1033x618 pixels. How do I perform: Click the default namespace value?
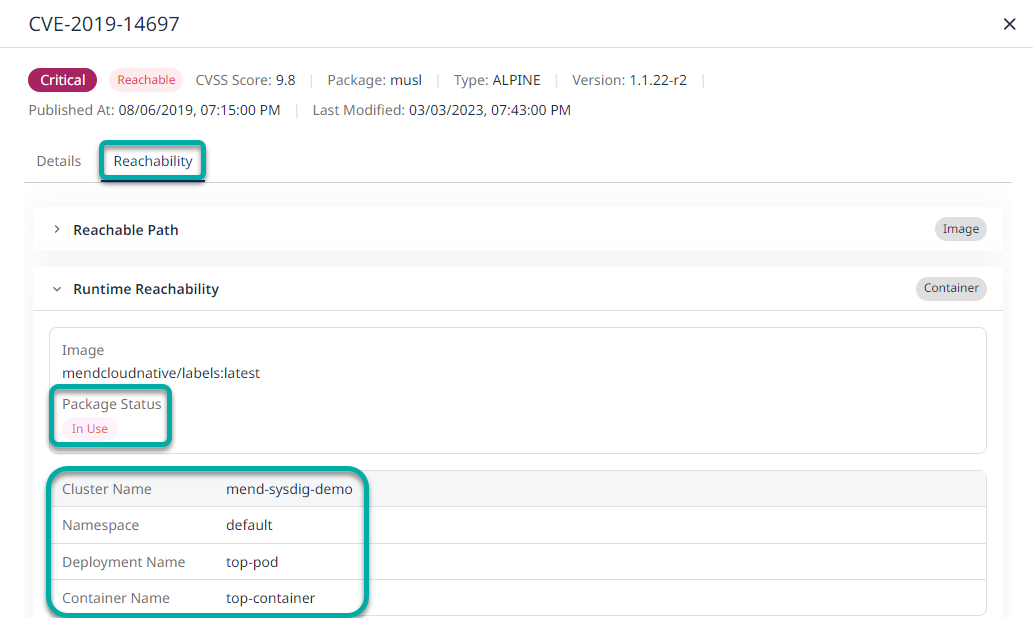click(x=249, y=525)
